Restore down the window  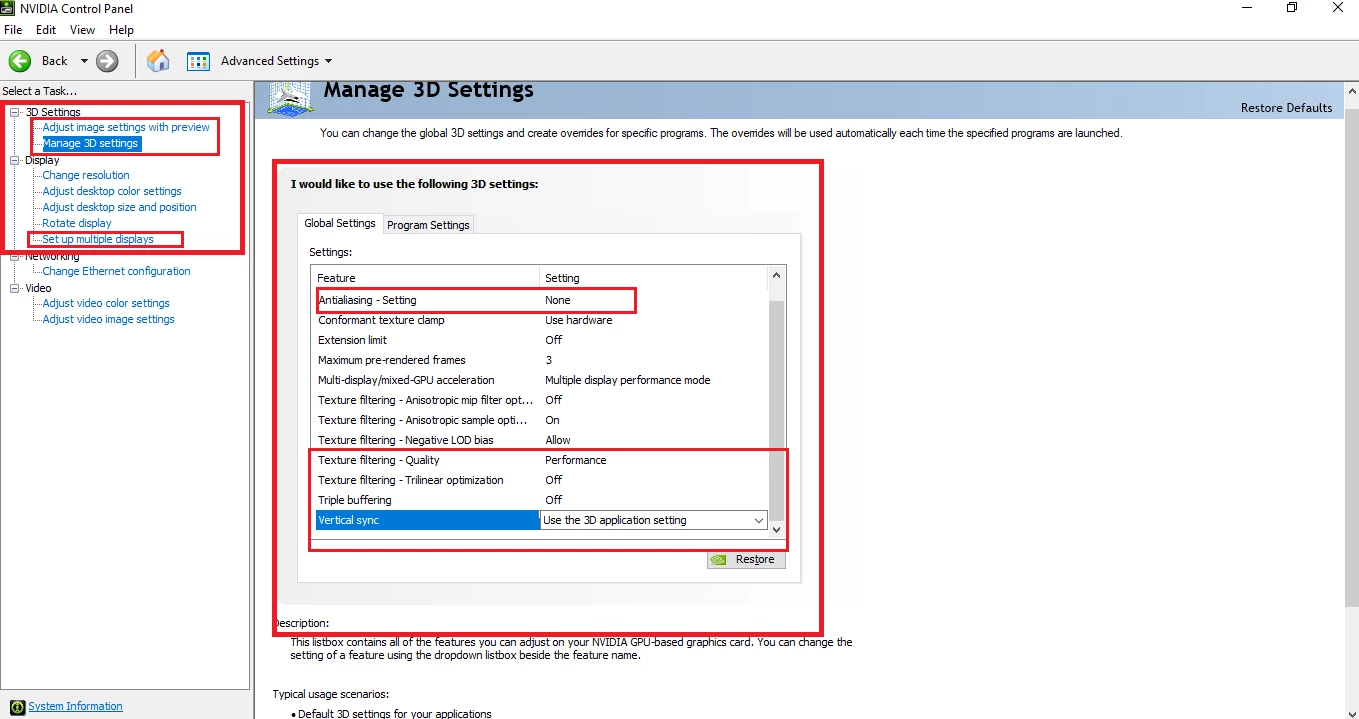pyautogui.click(x=1292, y=8)
